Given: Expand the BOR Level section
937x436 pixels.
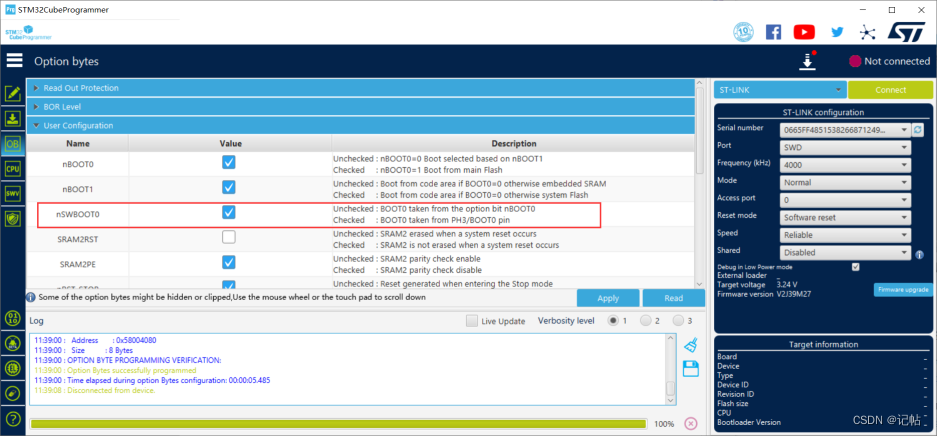Looking at the screenshot, I should [x=360, y=107].
